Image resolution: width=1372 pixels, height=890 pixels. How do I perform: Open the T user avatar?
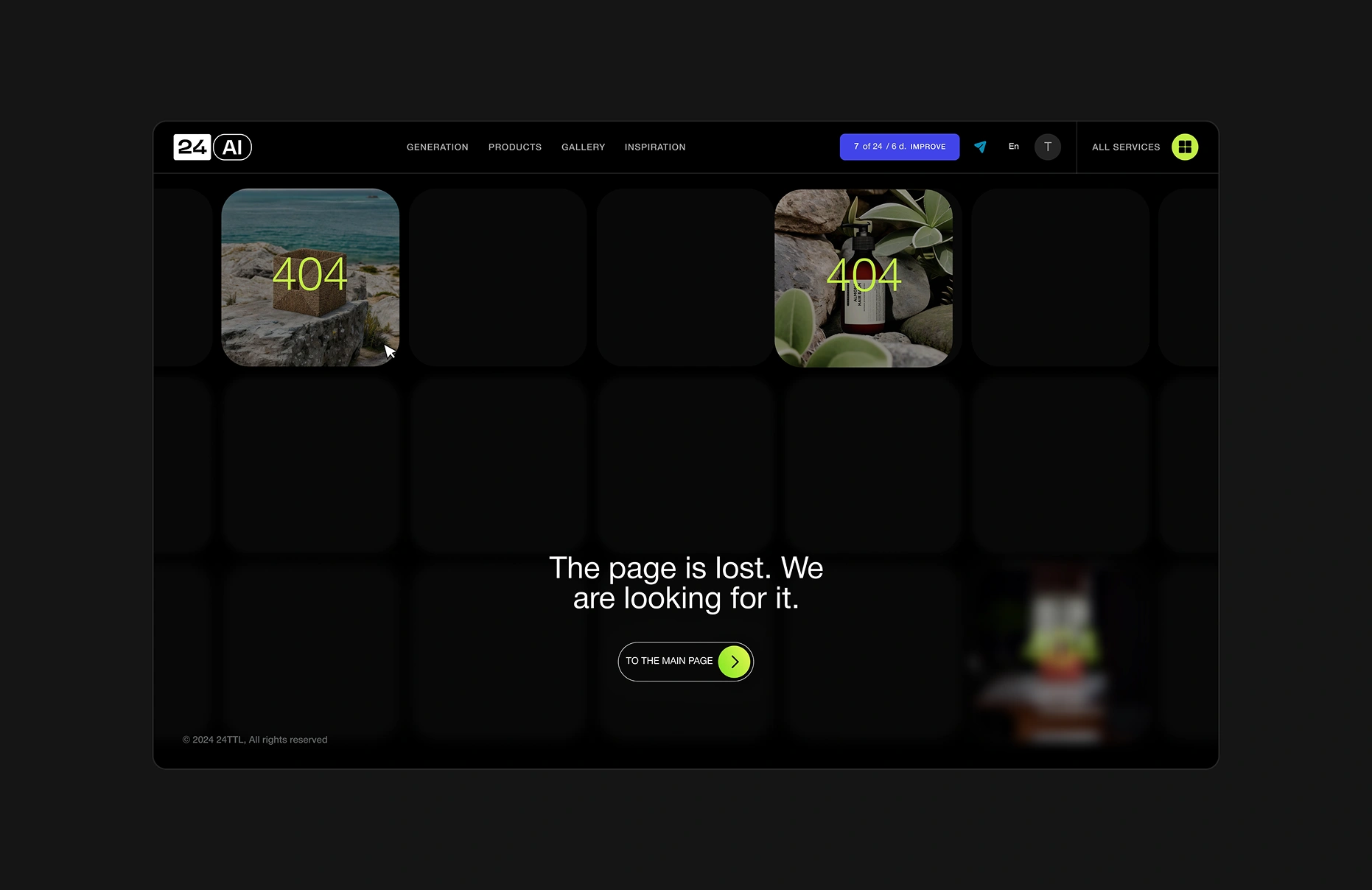[1047, 147]
